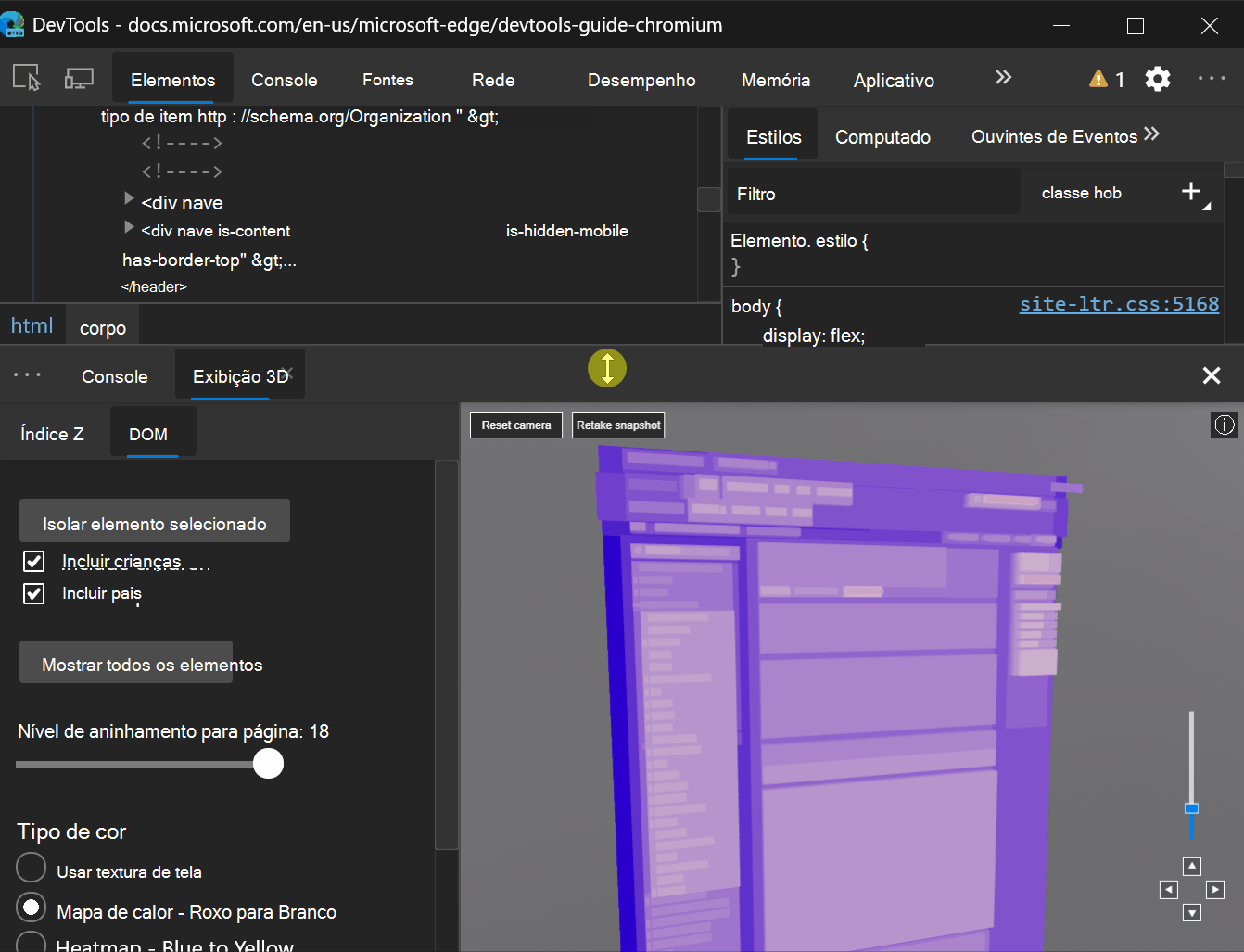Select the Estilos tab
1244x952 pixels.
point(773,136)
